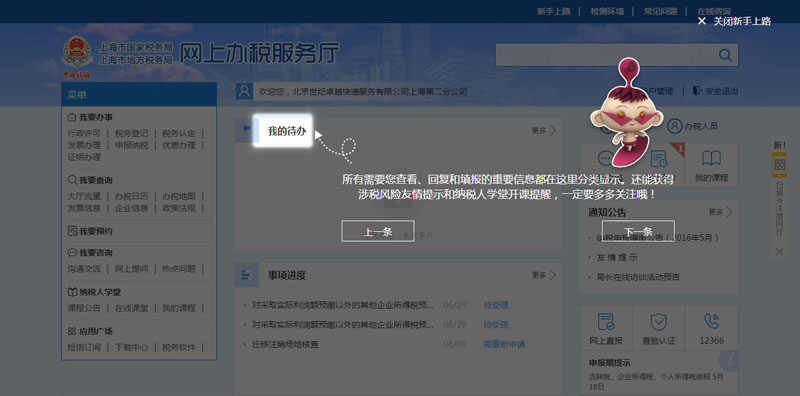The width and height of the screenshot is (800, 396).
Task: Open 课程公告 link
Action: [84, 308]
